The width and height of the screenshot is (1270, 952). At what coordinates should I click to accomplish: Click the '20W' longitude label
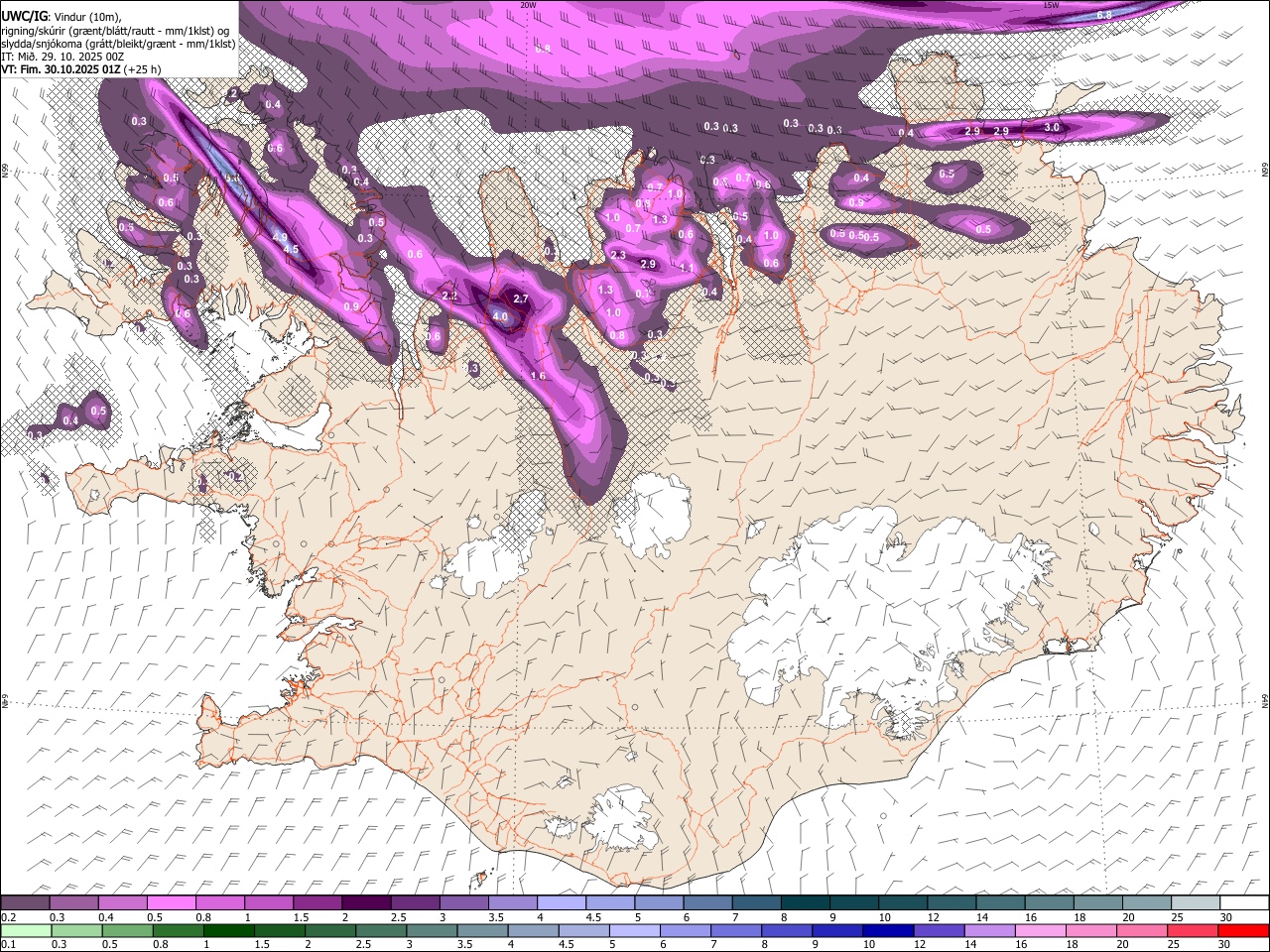pos(528,4)
